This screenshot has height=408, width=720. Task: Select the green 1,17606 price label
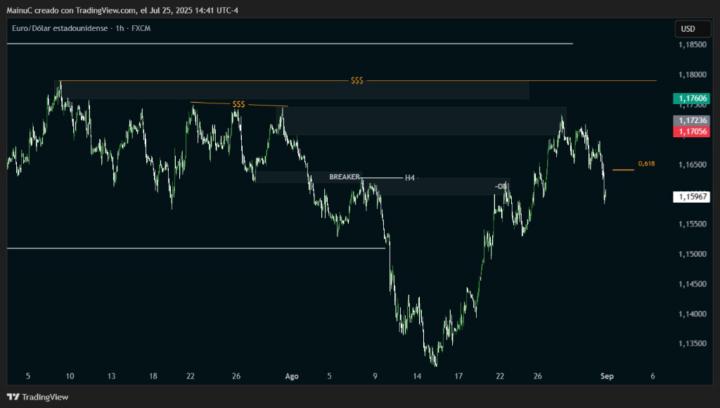(692, 98)
